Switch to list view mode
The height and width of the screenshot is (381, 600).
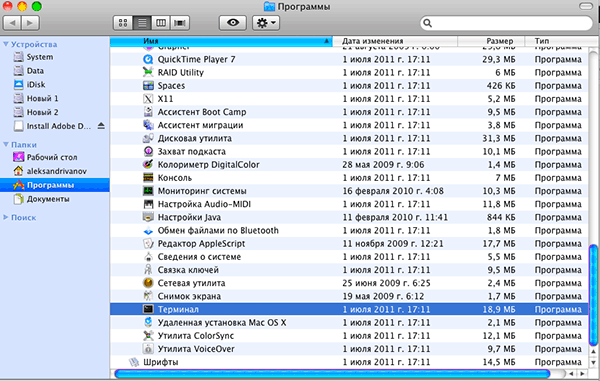tap(142, 23)
